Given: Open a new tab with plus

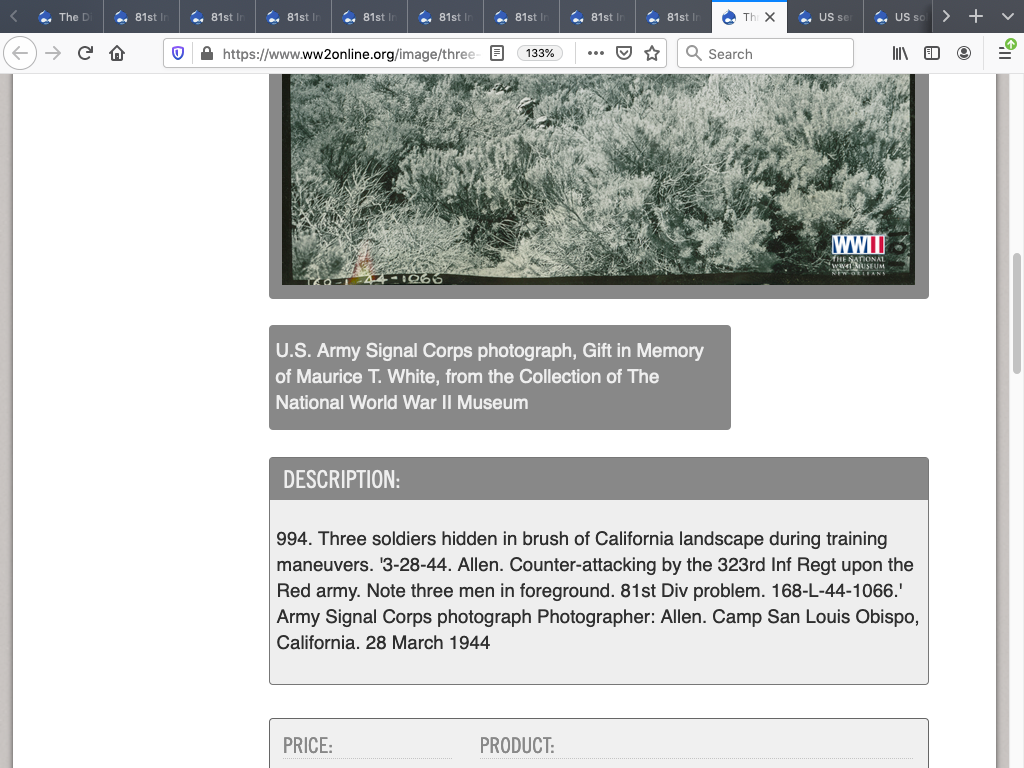Looking at the screenshot, I should (x=976, y=17).
